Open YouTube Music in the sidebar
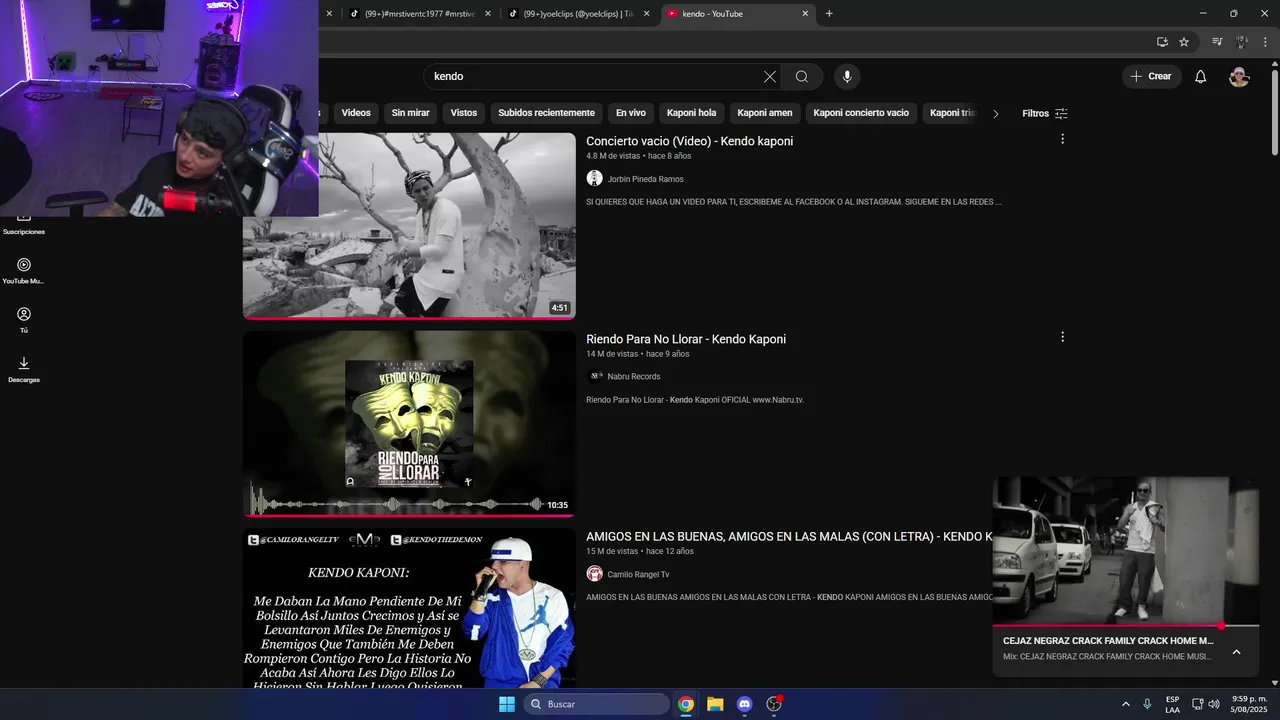1280x720 pixels. (24, 271)
